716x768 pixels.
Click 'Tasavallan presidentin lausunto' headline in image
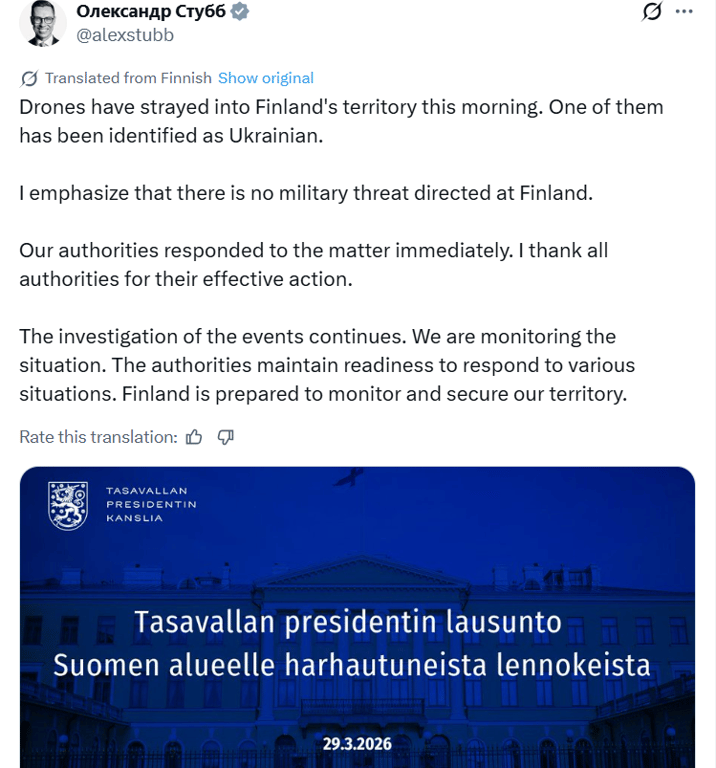[x=348, y=623]
